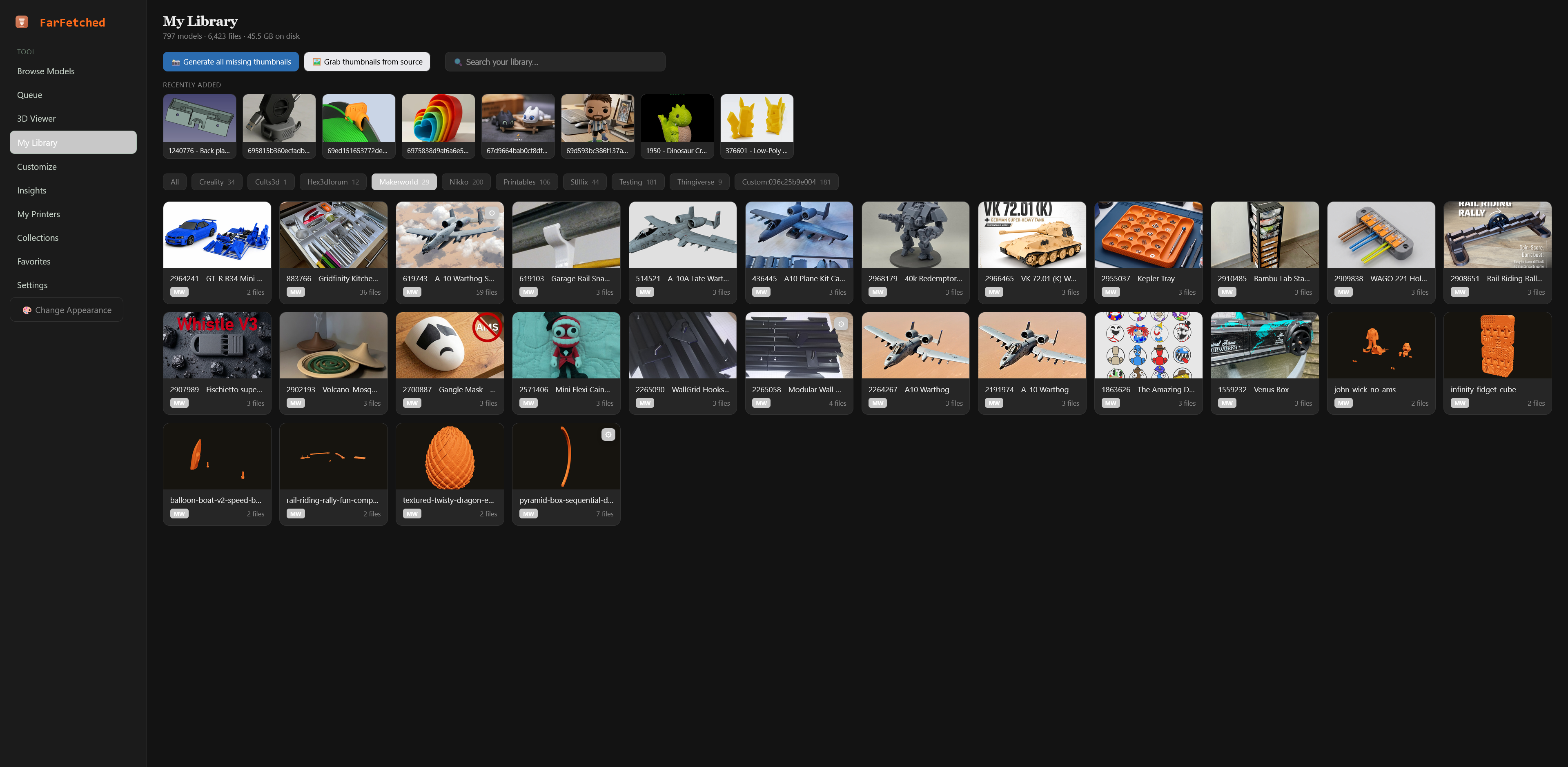This screenshot has width=1568, height=767.
Task: Open Mini Flexi Caine model thumbnail
Action: pyautogui.click(x=566, y=346)
